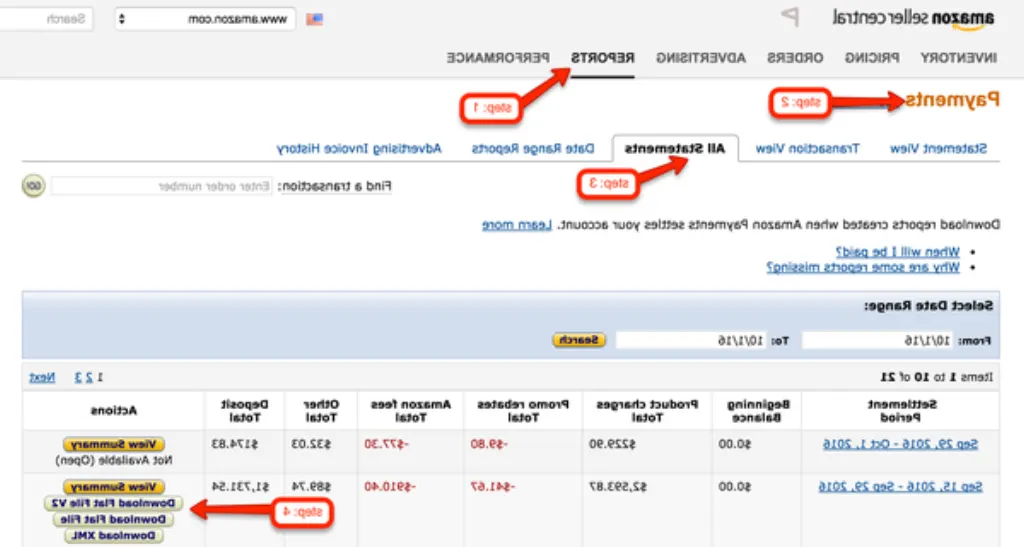
Task: Click the Download Flat File button (non-V2)
Action: [114, 520]
